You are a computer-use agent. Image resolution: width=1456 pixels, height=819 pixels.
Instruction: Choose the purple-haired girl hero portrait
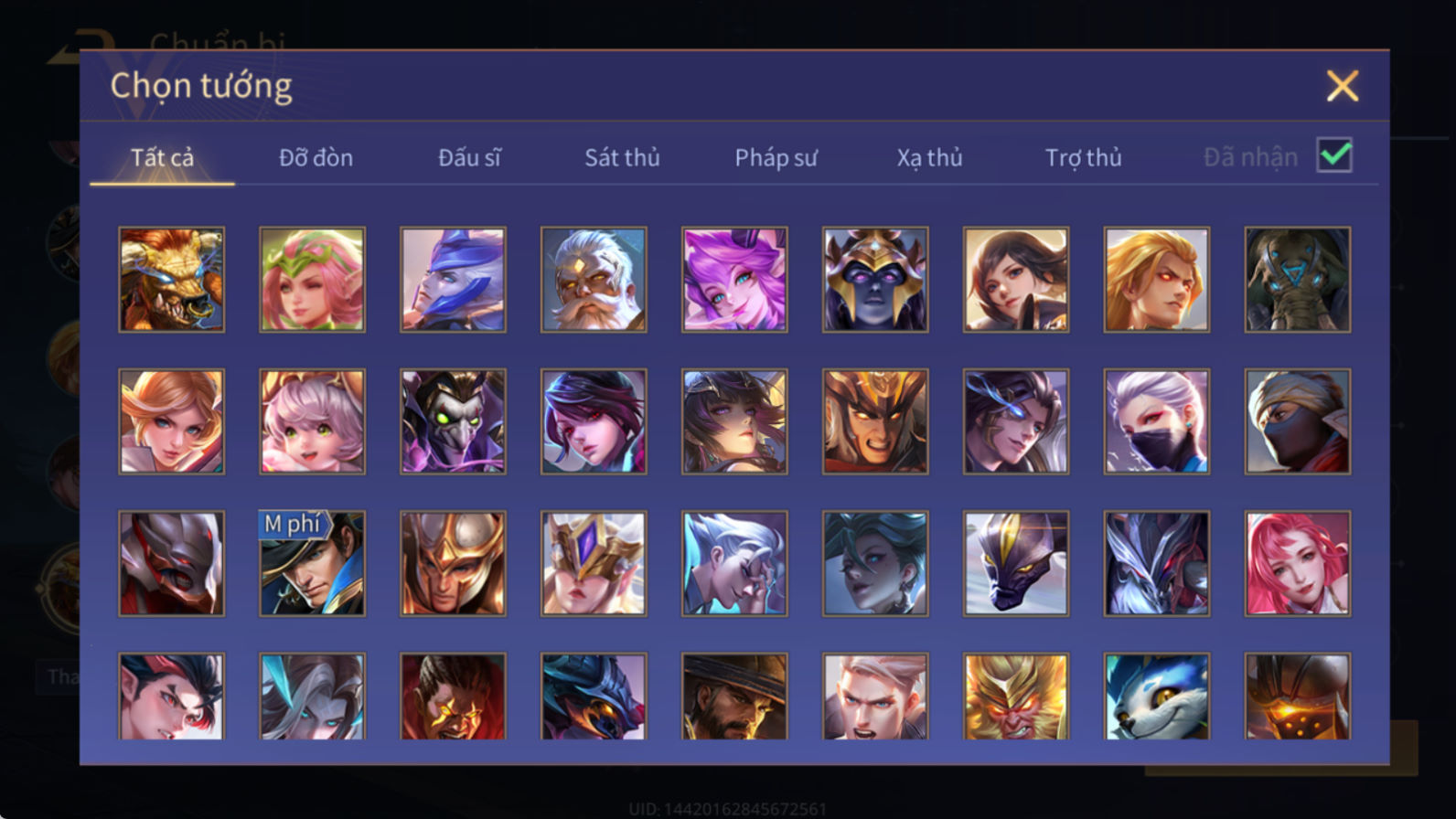(x=734, y=280)
